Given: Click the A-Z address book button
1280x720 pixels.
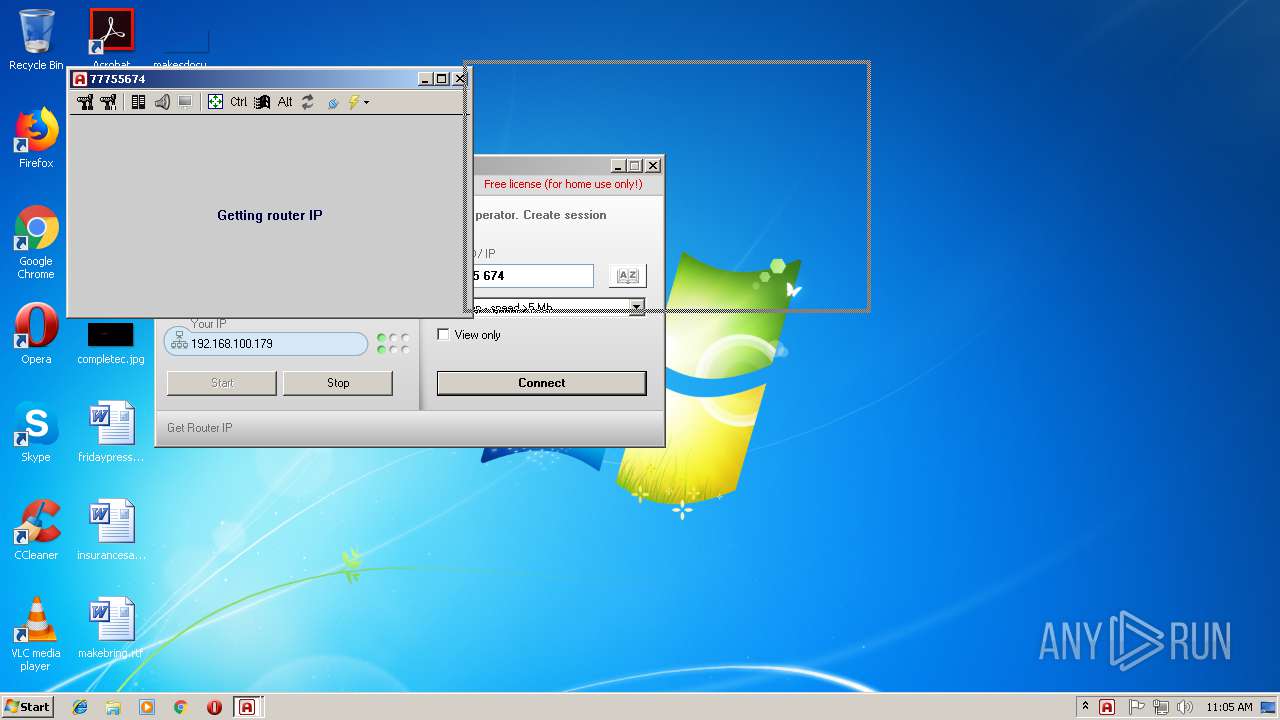Looking at the screenshot, I should click(627, 276).
